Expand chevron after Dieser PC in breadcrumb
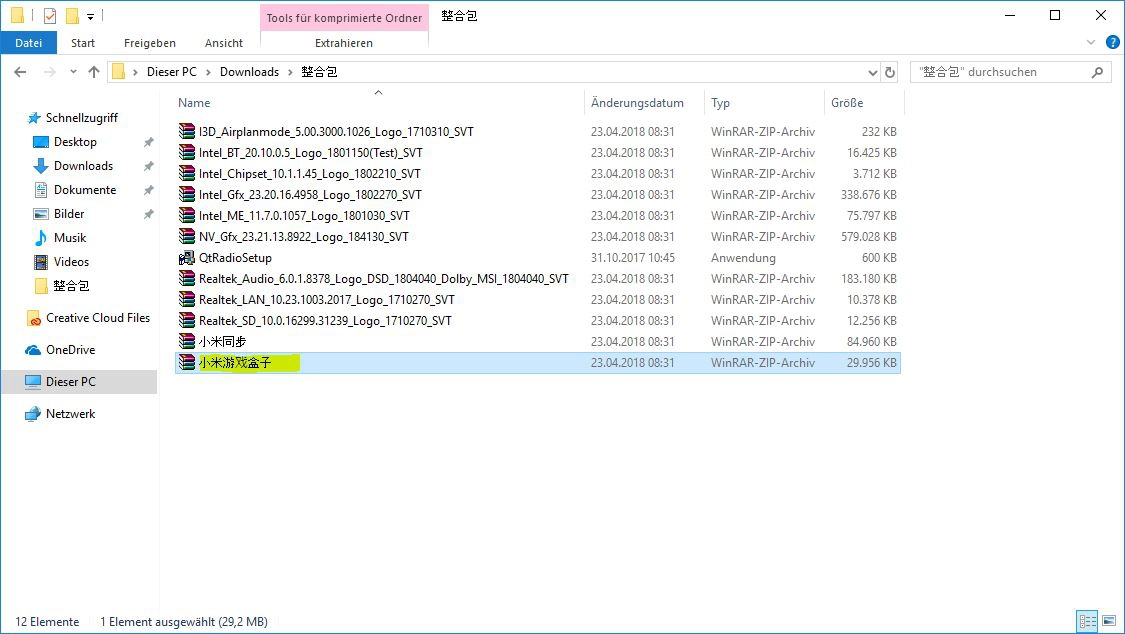1125x634 pixels. [x=208, y=72]
